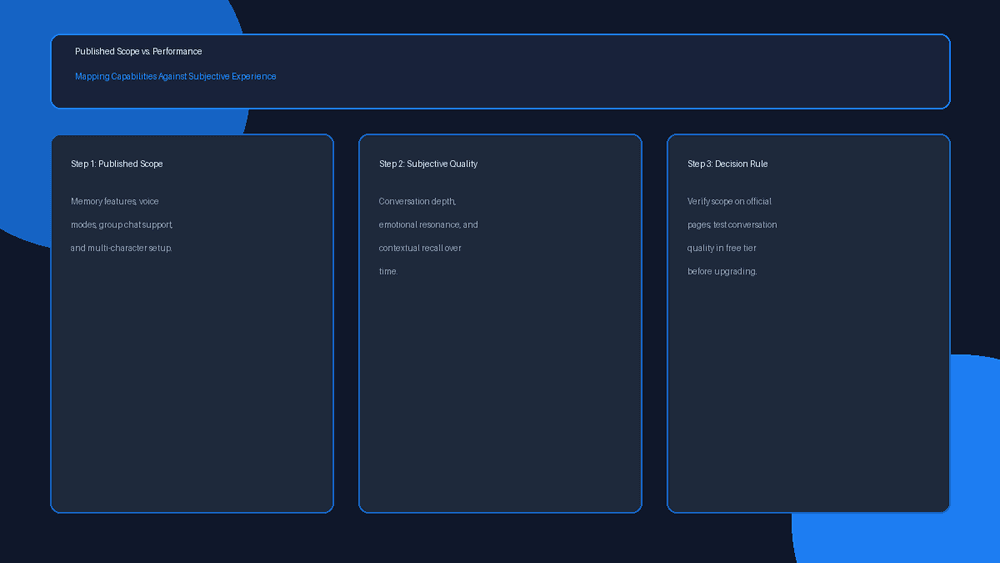Select the heading 'Step 1: Published Scope'
Screen dimensions: 1000x563
coord(117,164)
